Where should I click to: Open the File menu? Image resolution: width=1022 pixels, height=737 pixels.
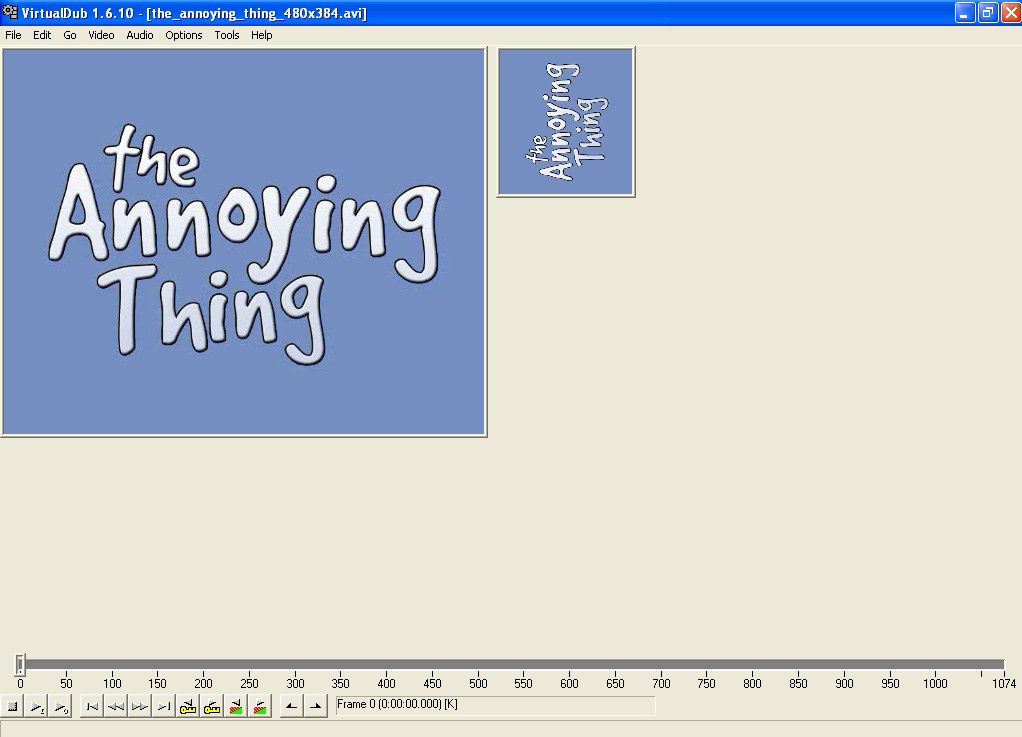[x=13, y=35]
